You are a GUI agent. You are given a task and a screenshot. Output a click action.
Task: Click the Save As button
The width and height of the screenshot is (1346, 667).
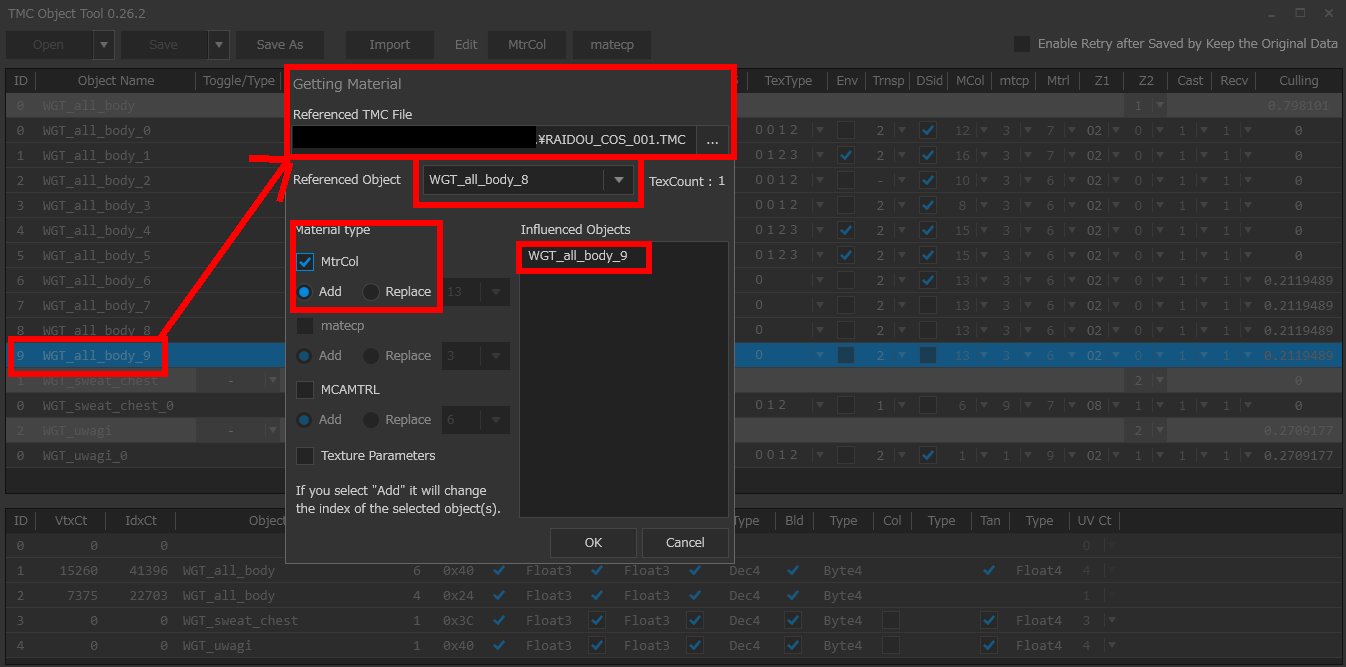tap(279, 44)
